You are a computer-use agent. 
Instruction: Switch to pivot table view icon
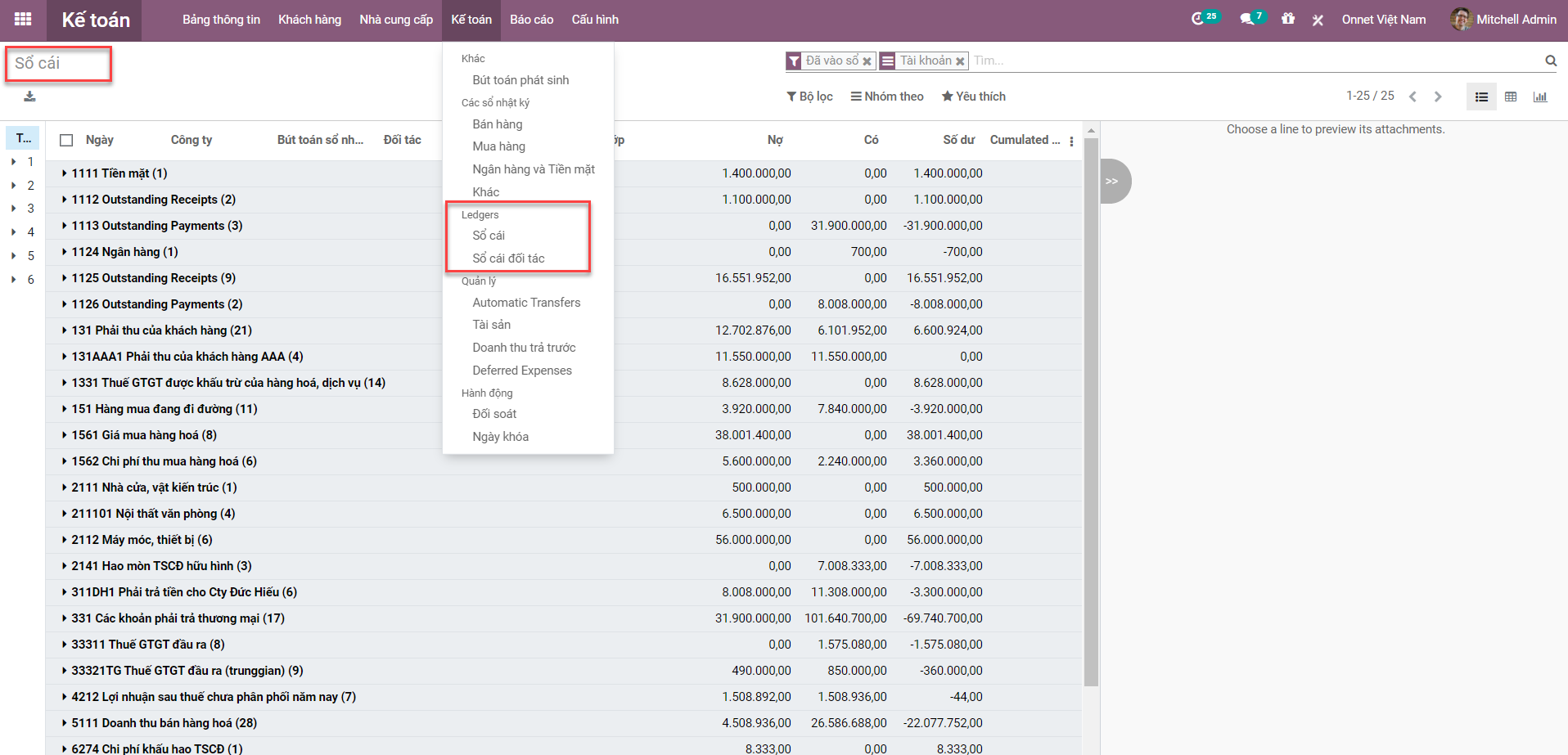(1511, 97)
